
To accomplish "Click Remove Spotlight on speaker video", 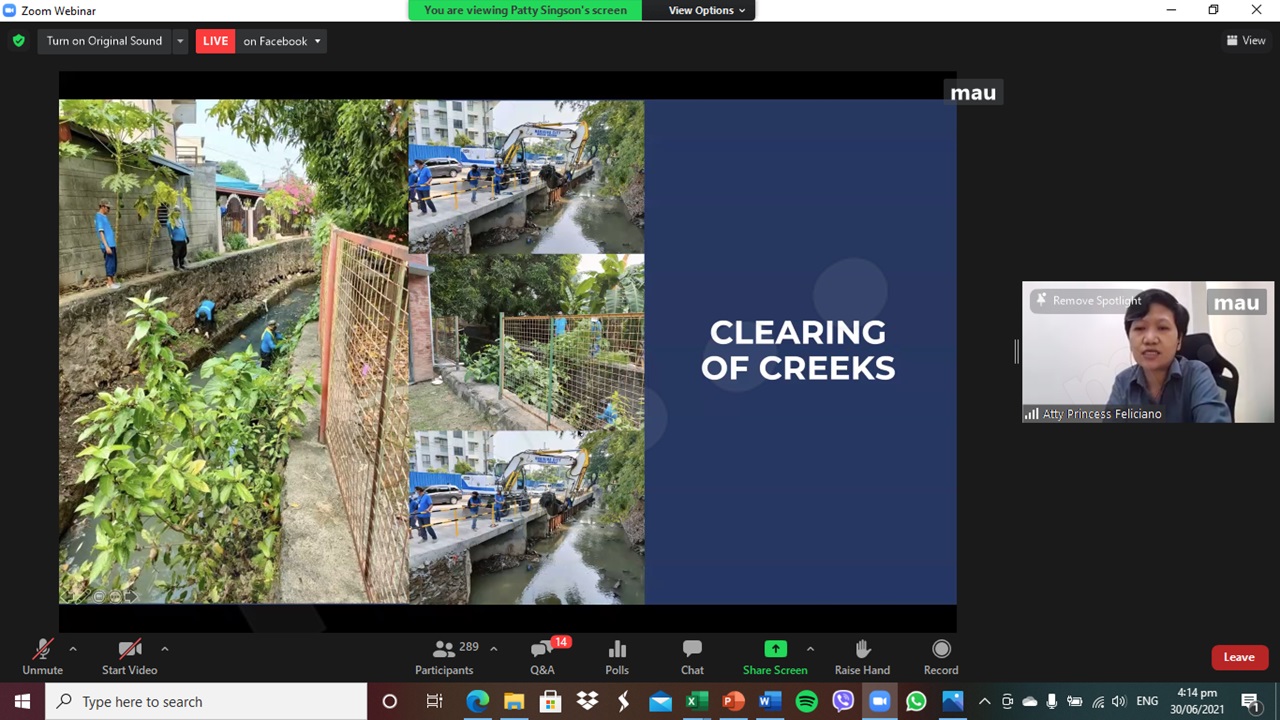I will 1088,300.
